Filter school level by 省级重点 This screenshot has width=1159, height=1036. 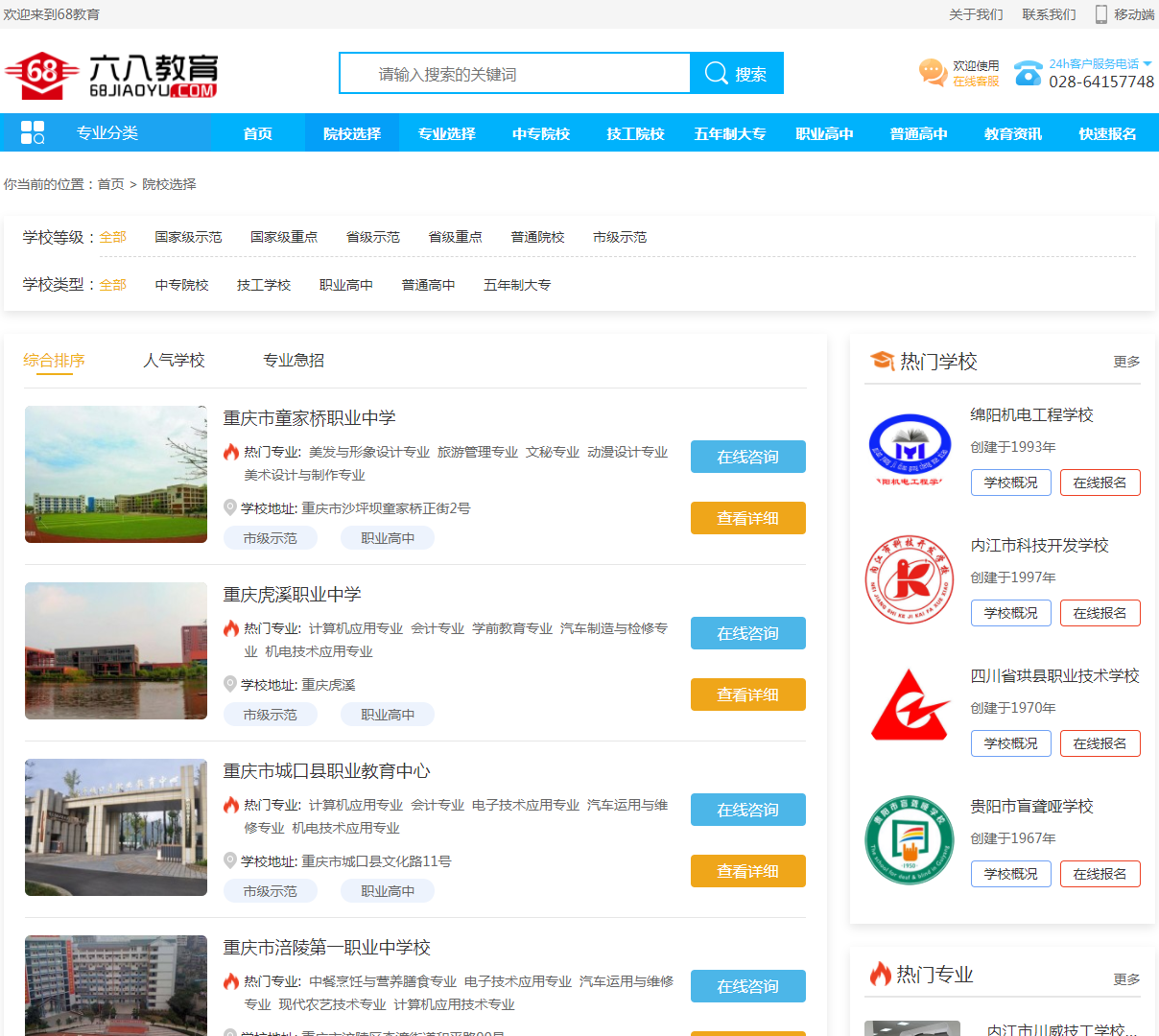[456, 237]
